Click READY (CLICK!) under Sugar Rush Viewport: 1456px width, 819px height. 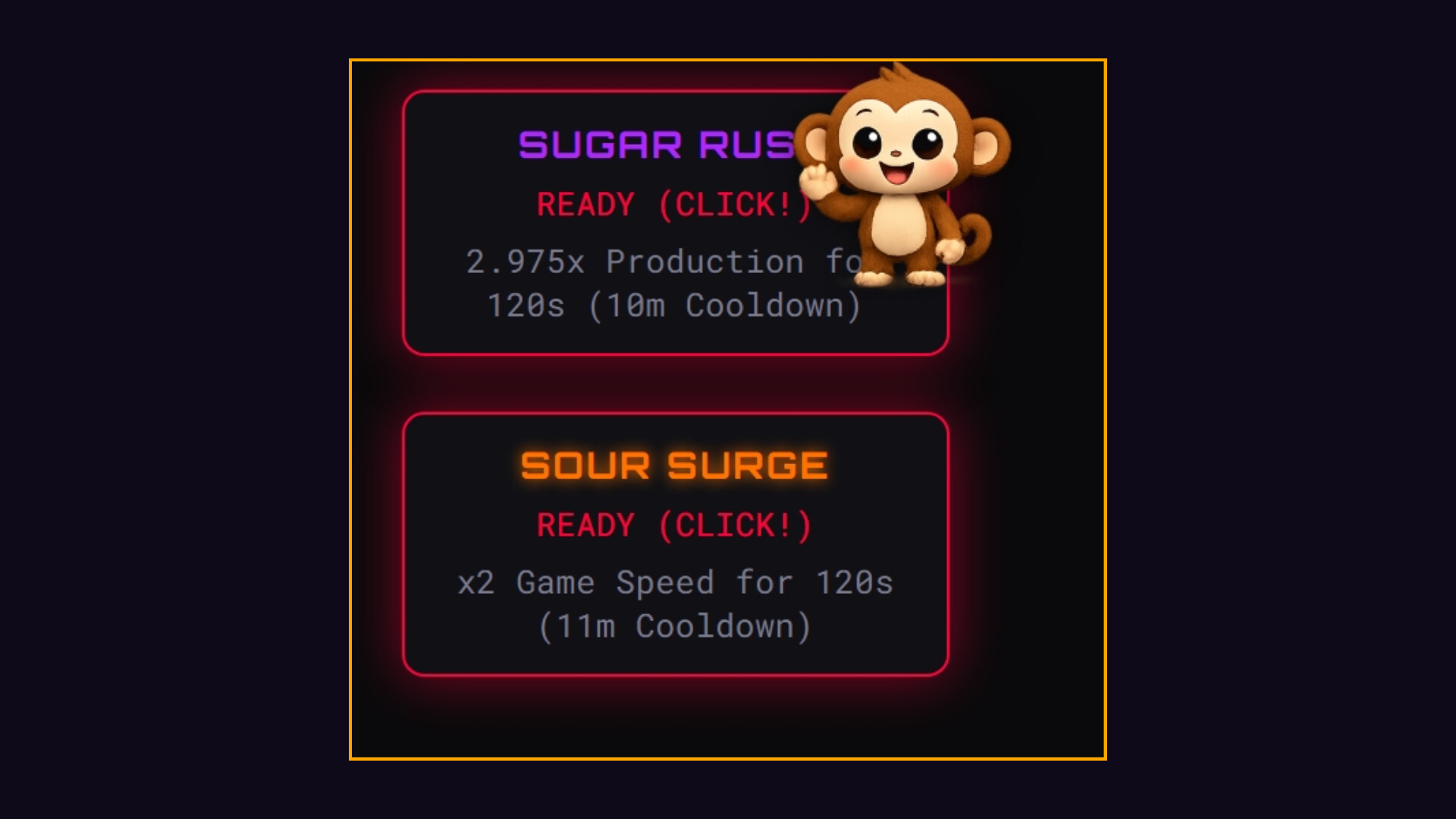[x=674, y=205]
